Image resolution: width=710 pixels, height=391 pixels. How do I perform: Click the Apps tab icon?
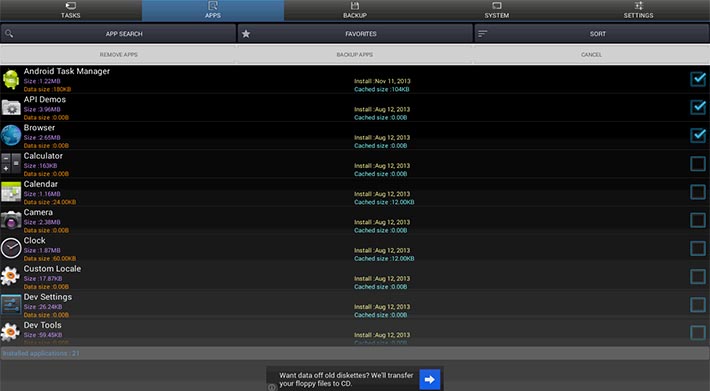213,5
